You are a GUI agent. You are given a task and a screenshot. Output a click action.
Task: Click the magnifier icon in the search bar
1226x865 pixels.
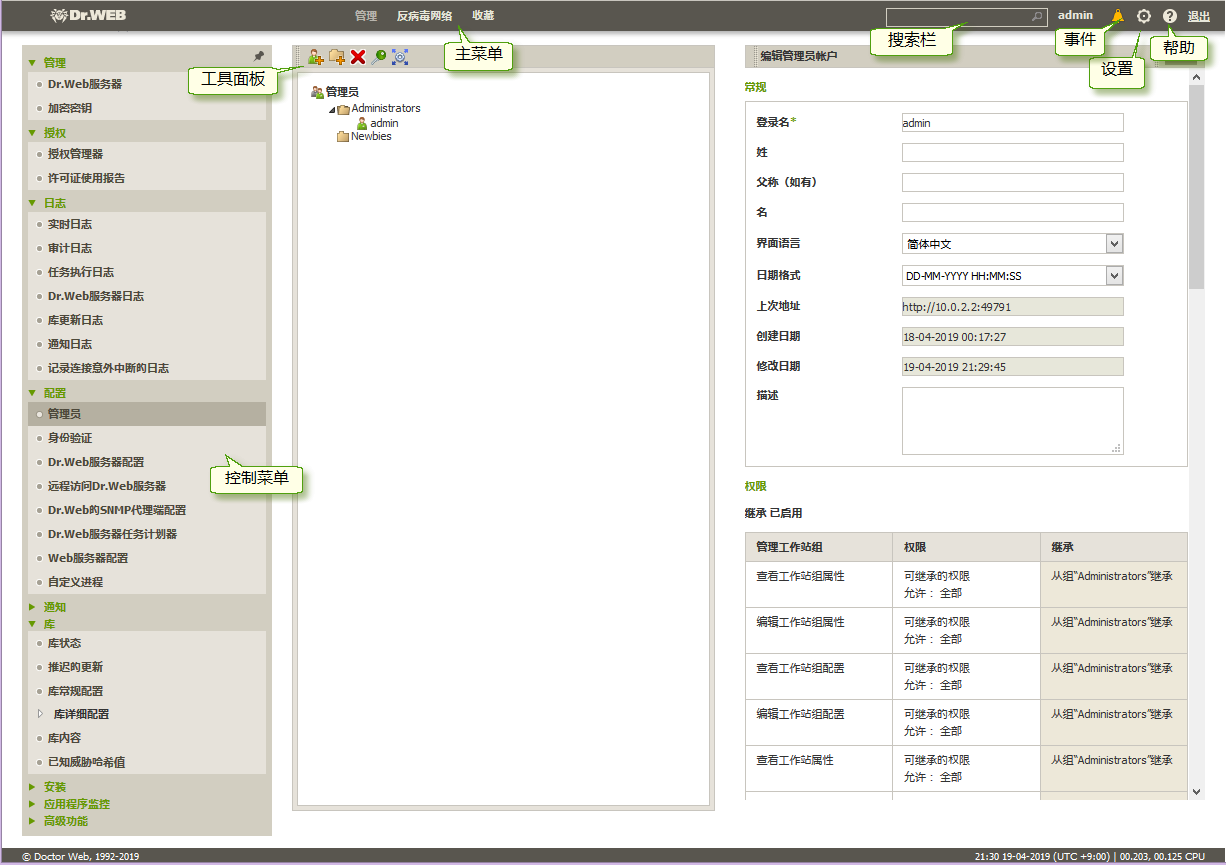point(1037,17)
